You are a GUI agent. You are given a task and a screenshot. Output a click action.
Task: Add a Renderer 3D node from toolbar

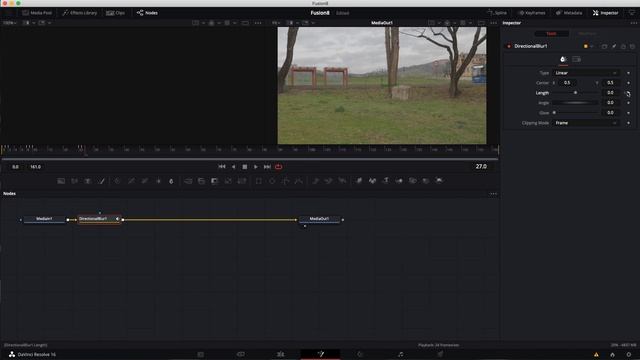439,181
